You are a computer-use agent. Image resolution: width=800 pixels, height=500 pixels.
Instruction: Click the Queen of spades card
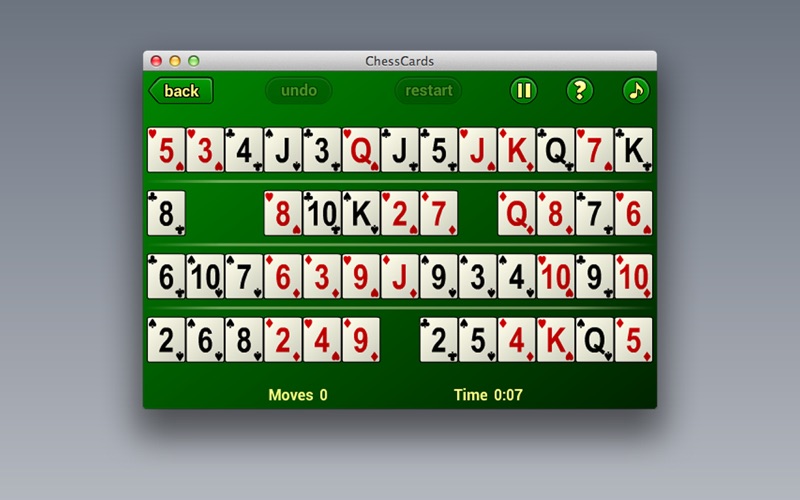[x=594, y=340]
